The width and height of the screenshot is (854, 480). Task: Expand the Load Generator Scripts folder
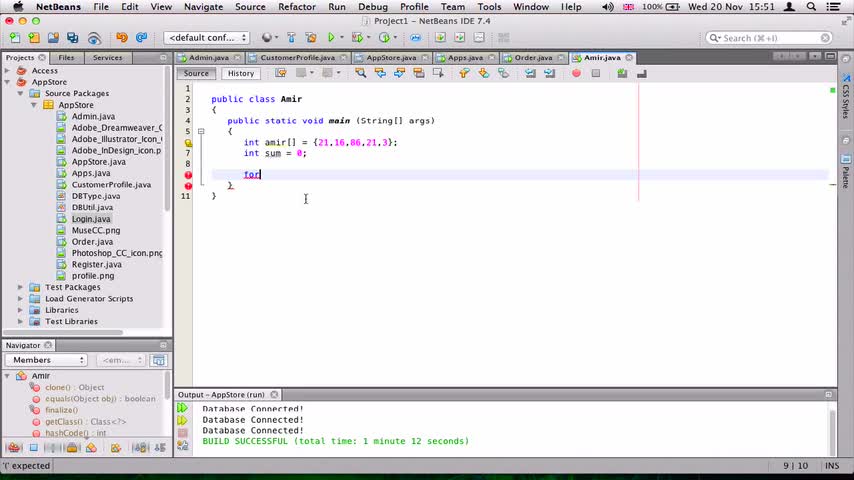coord(20,299)
